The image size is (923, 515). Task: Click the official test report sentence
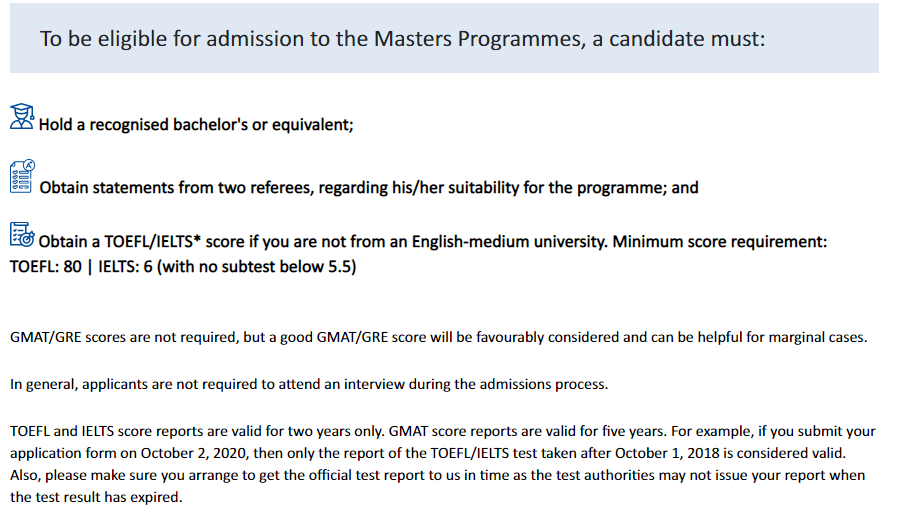(x=437, y=486)
